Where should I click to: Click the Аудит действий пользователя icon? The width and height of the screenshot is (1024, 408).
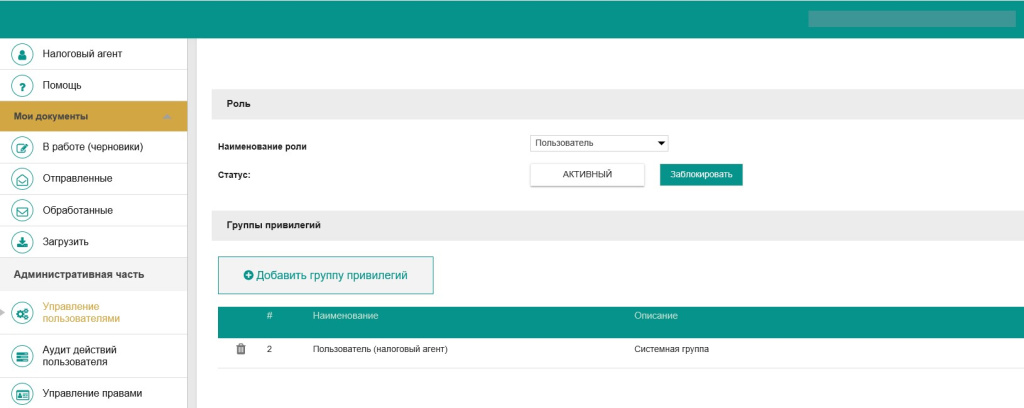pyautogui.click(x=23, y=355)
